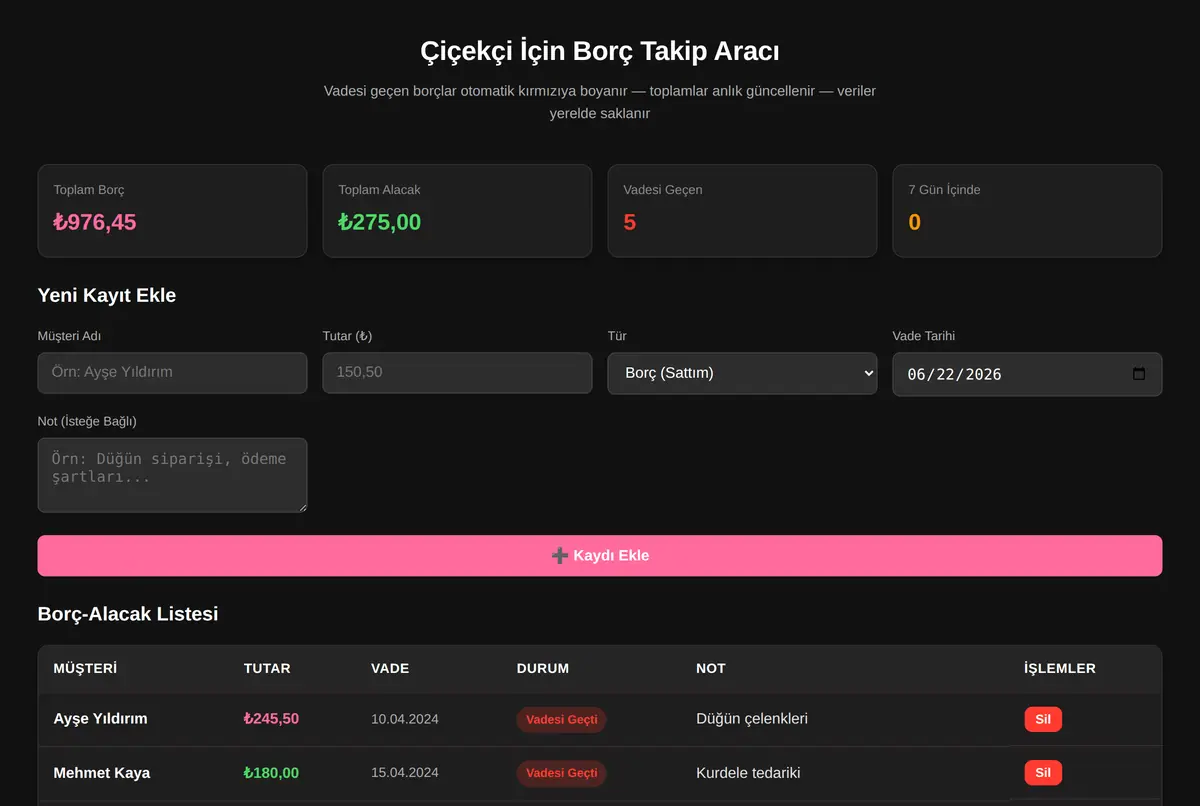Delete the Mehmet Kaya record with Sil
The image size is (1200, 806).
[1043, 773]
